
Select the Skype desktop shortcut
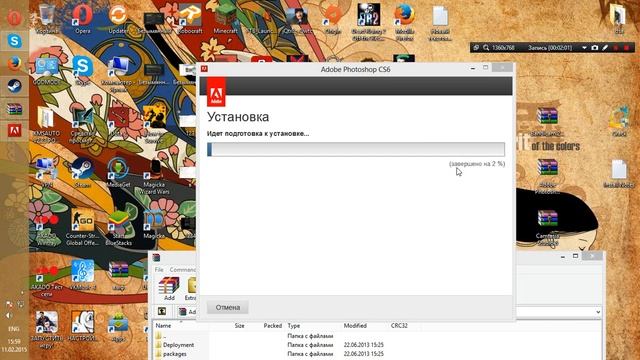click(82, 71)
